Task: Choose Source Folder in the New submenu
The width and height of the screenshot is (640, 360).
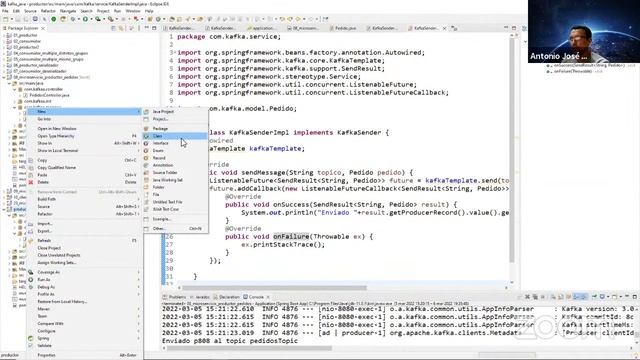Action: click(176, 173)
